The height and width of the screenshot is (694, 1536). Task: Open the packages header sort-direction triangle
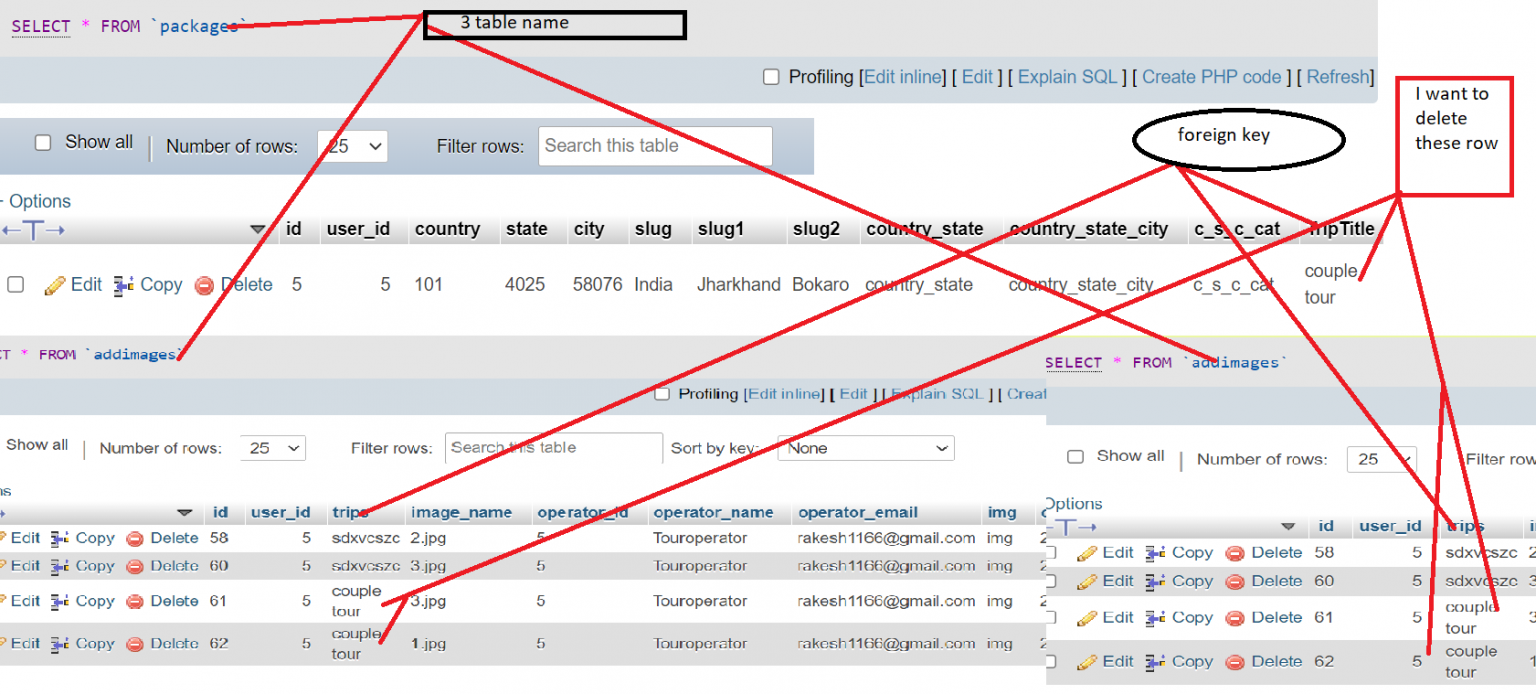coord(258,230)
